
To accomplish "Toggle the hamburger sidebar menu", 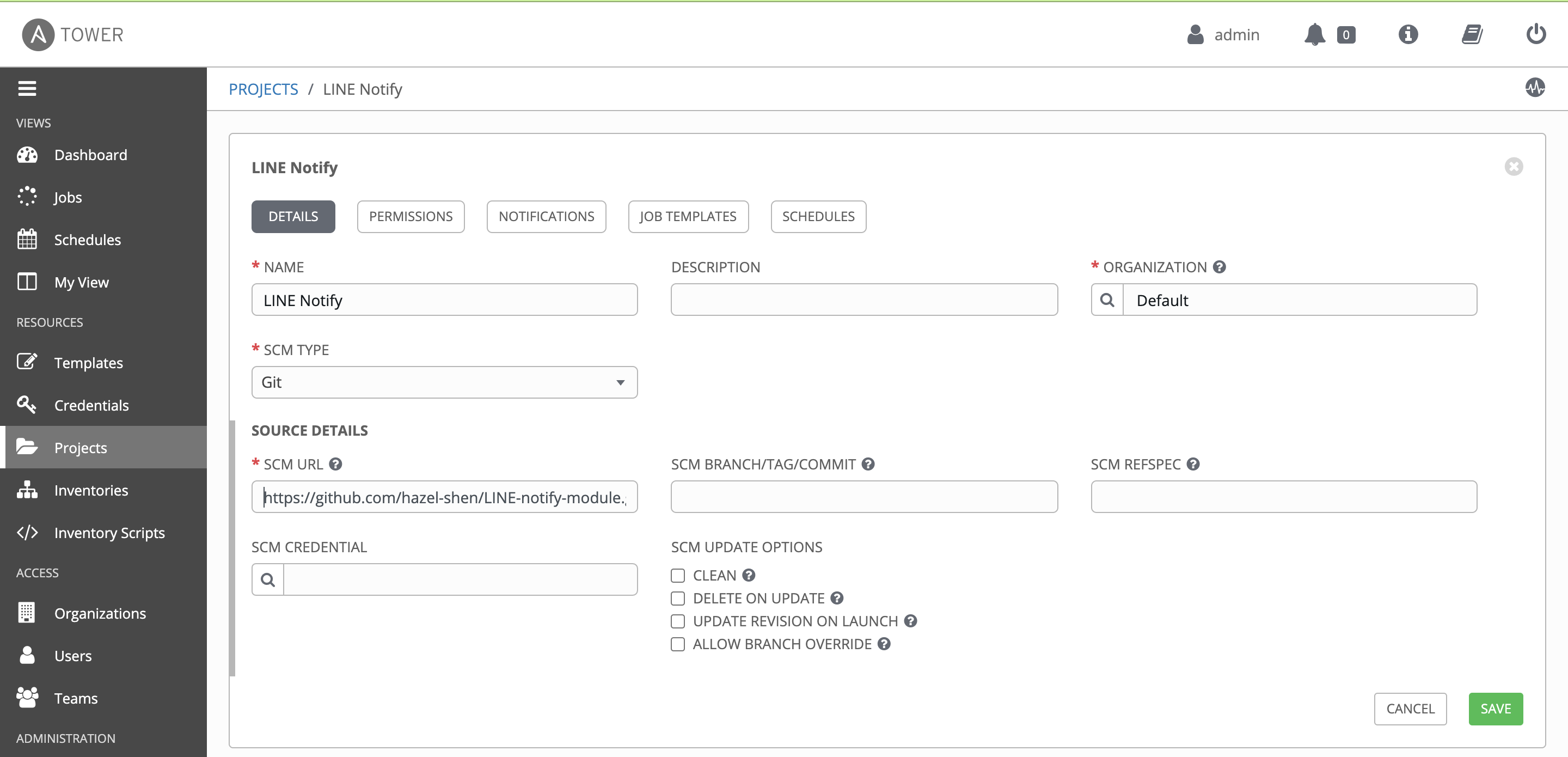I will [27, 88].
